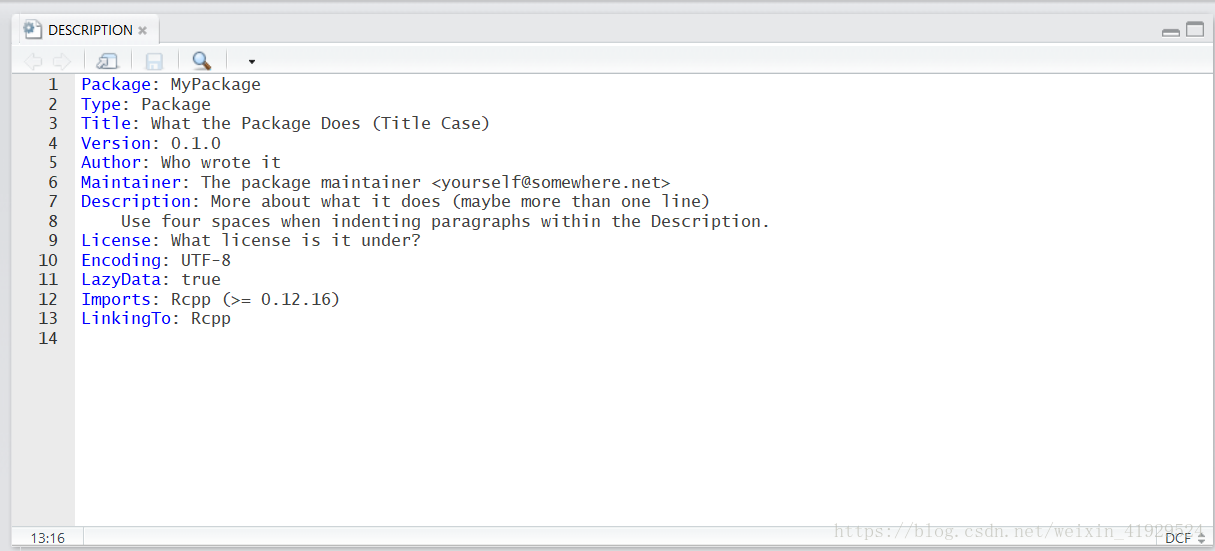Open find and replace with the magnifier icon
This screenshot has width=1215, height=551.
(202, 61)
